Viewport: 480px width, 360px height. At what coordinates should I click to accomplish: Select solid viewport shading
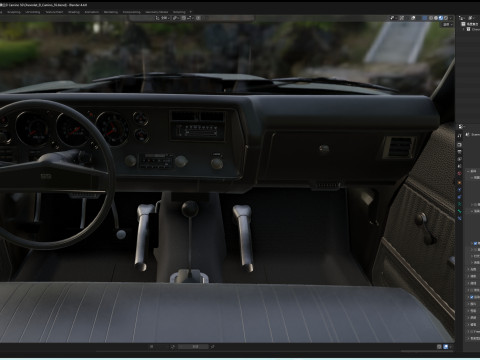[436, 18]
